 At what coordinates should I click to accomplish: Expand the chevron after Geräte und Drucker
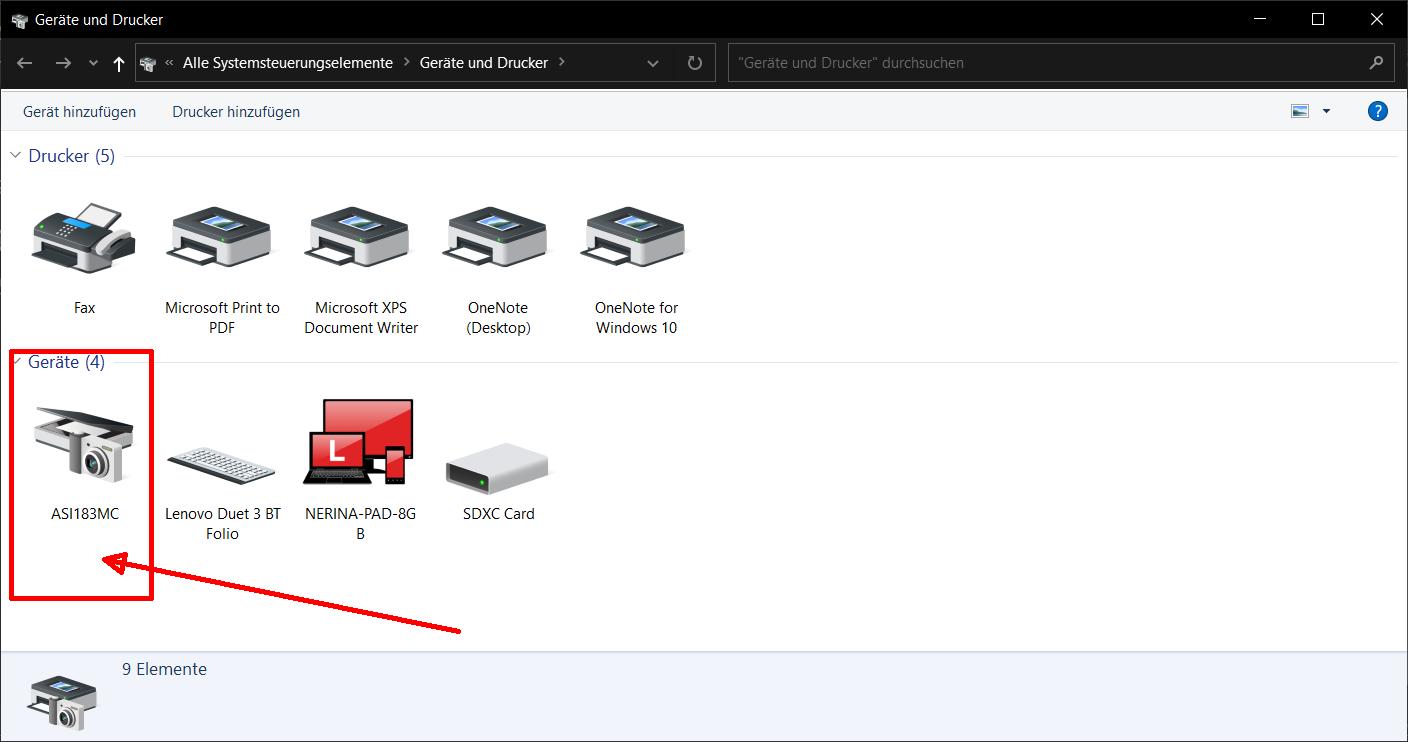coord(562,62)
